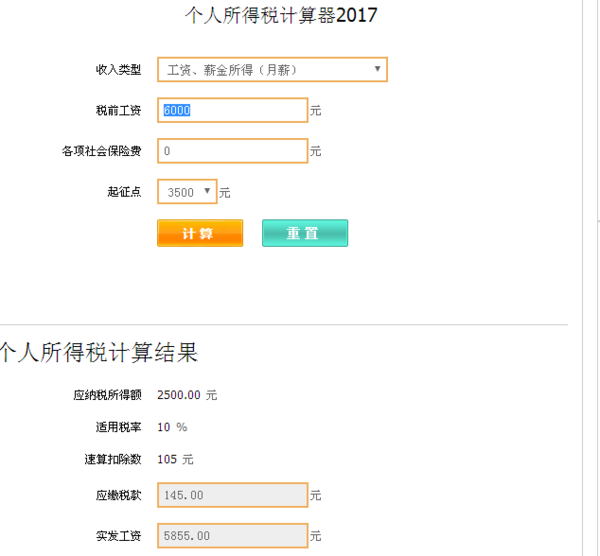Image resolution: width=600 pixels, height=556 pixels.
Task: Click the 105 元 quick deduction value
Action: click(x=175, y=460)
